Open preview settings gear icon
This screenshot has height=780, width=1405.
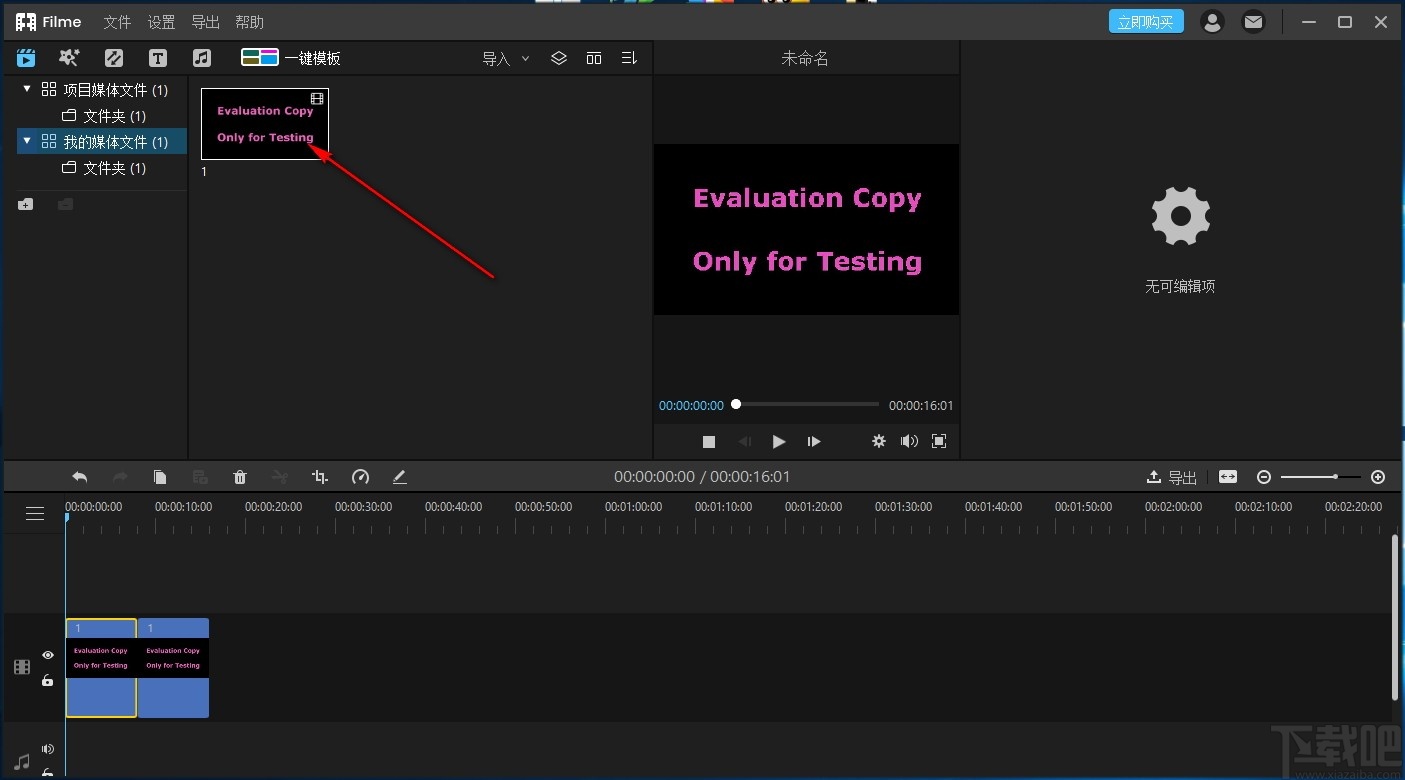[x=879, y=441]
